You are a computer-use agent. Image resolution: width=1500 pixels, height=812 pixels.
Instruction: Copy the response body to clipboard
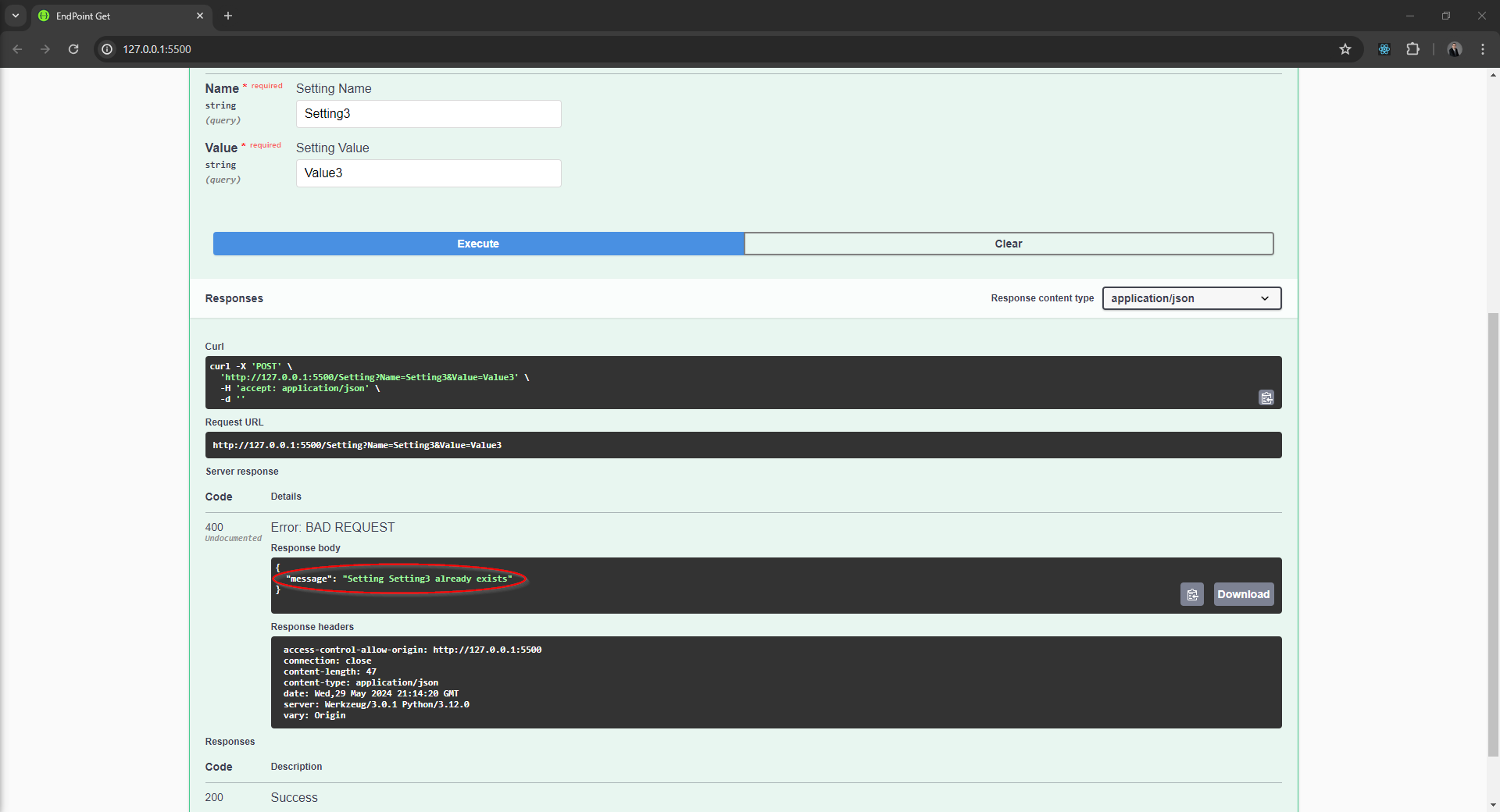click(1191, 595)
